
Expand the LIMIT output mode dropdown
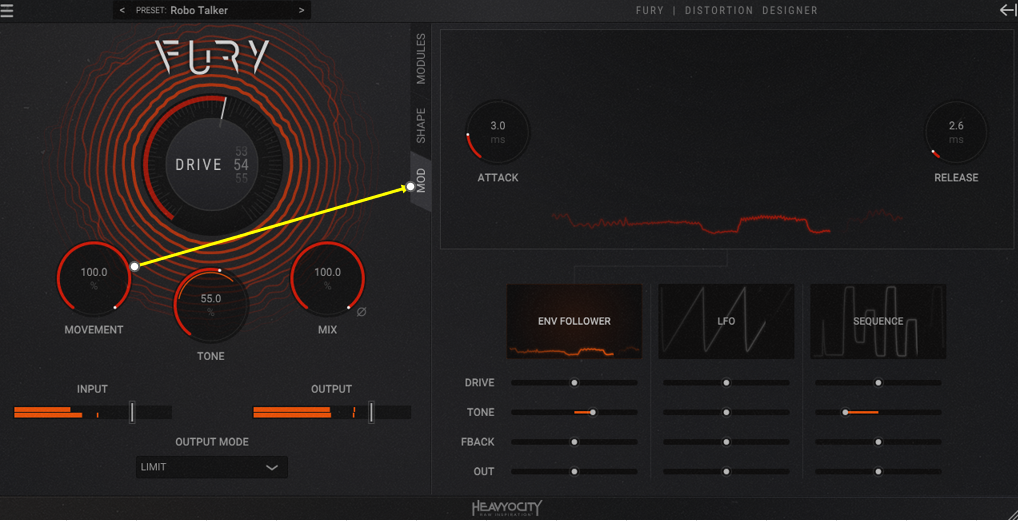pyautogui.click(x=212, y=467)
